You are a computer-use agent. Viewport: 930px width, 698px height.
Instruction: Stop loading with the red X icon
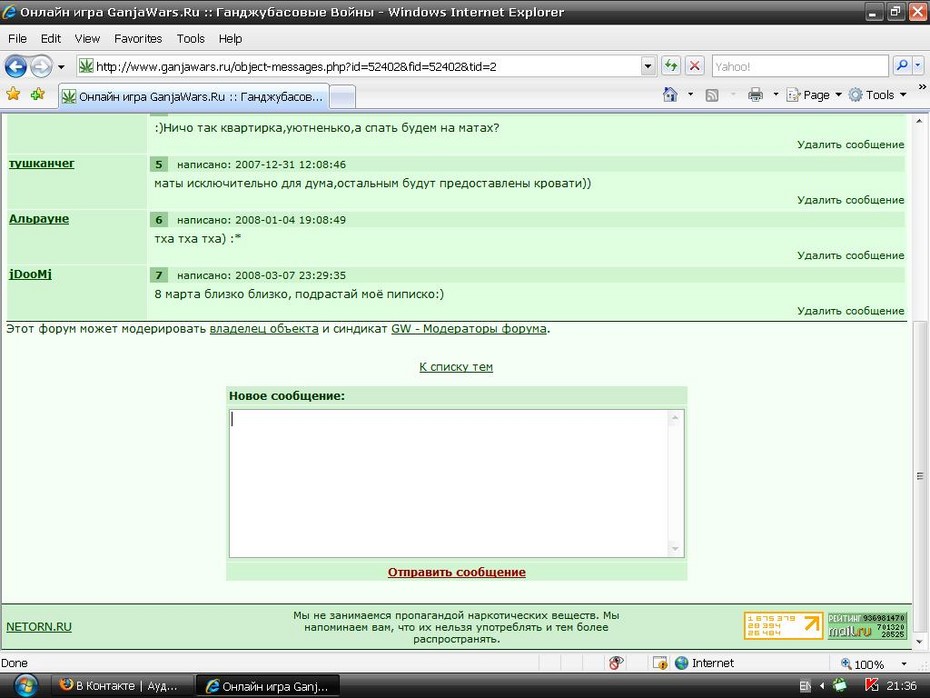[694, 66]
